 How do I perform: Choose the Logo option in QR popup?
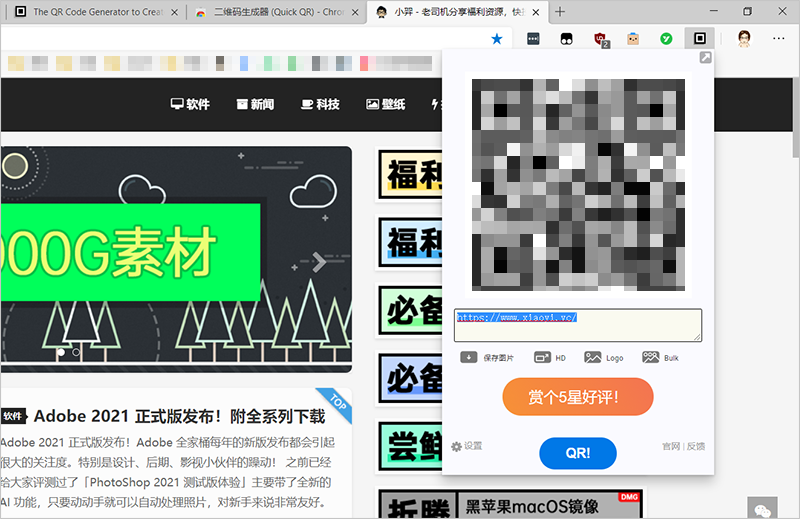(x=604, y=358)
